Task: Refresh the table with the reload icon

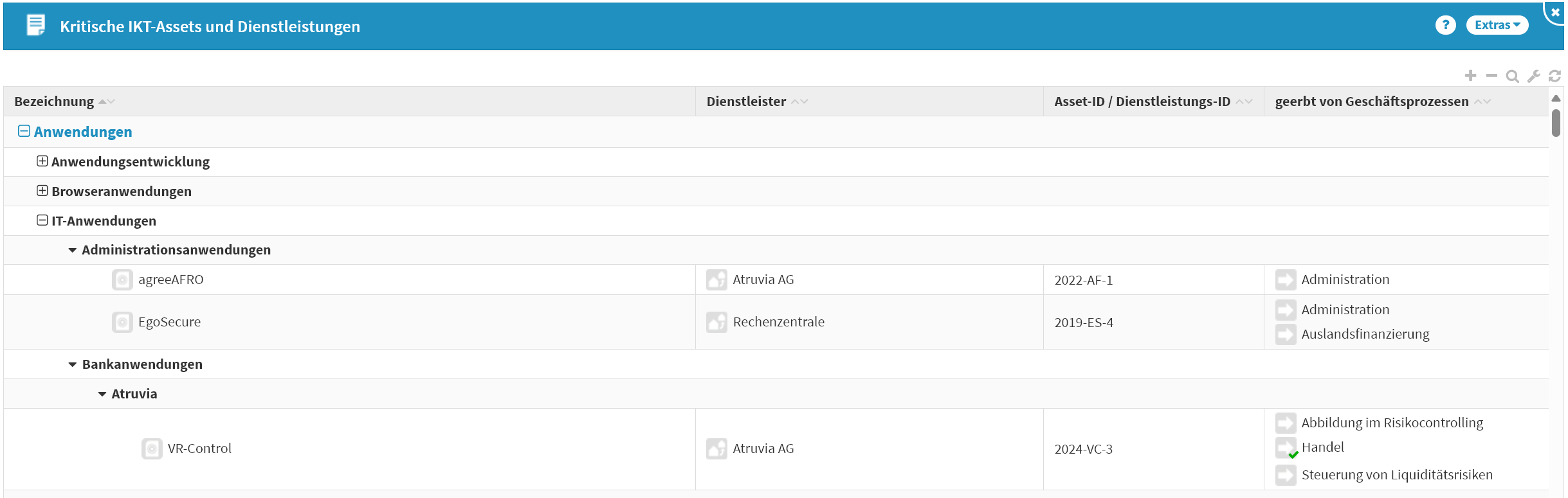Action: (1555, 76)
